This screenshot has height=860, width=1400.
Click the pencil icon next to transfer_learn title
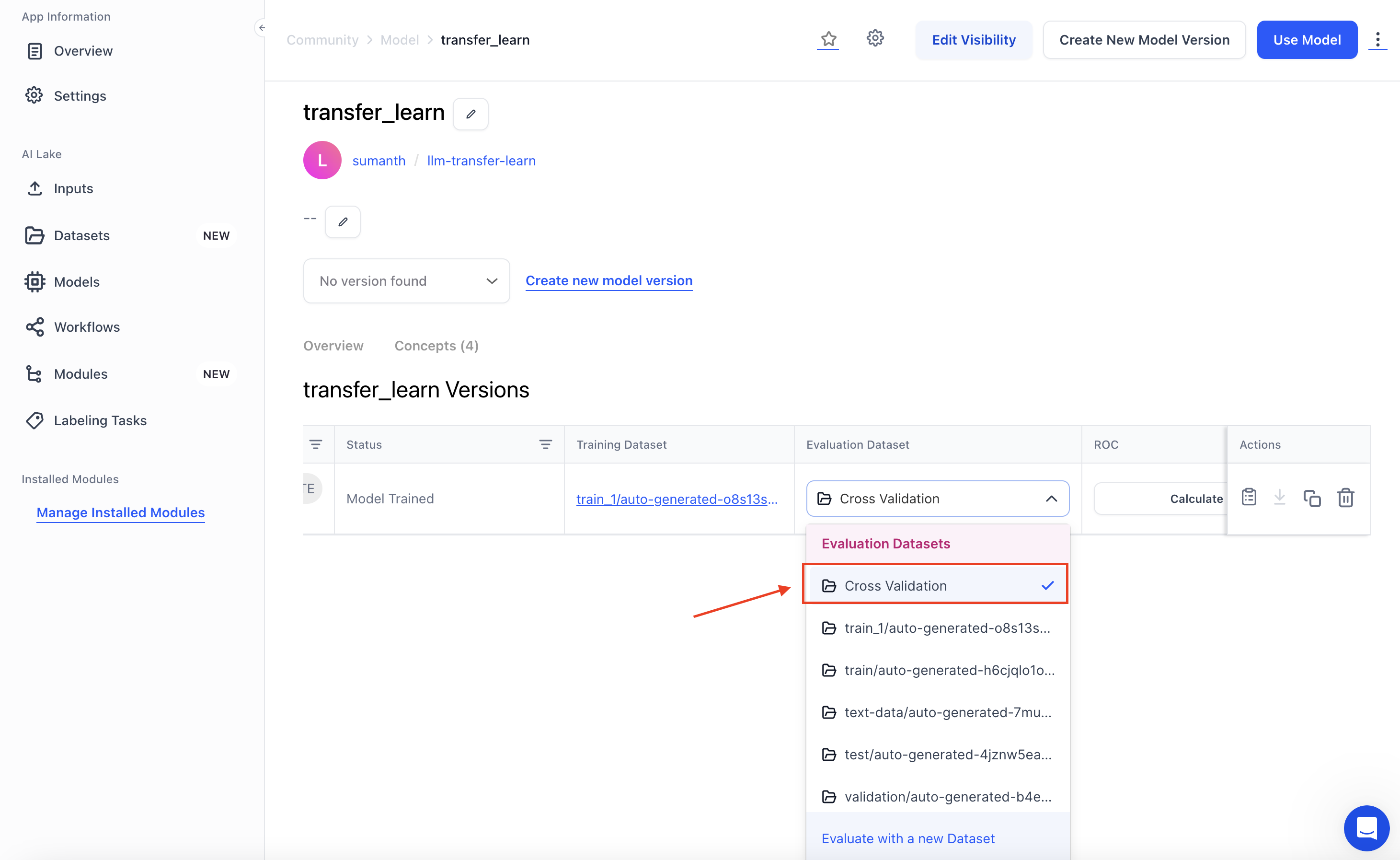pyautogui.click(x=470, y=114)
